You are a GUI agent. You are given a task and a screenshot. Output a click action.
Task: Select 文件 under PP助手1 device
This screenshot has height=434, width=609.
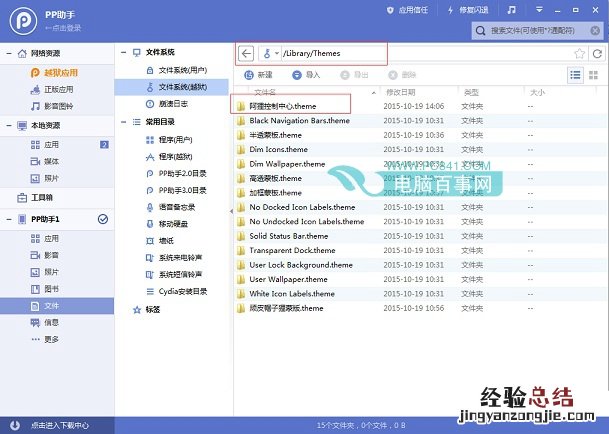57,306
